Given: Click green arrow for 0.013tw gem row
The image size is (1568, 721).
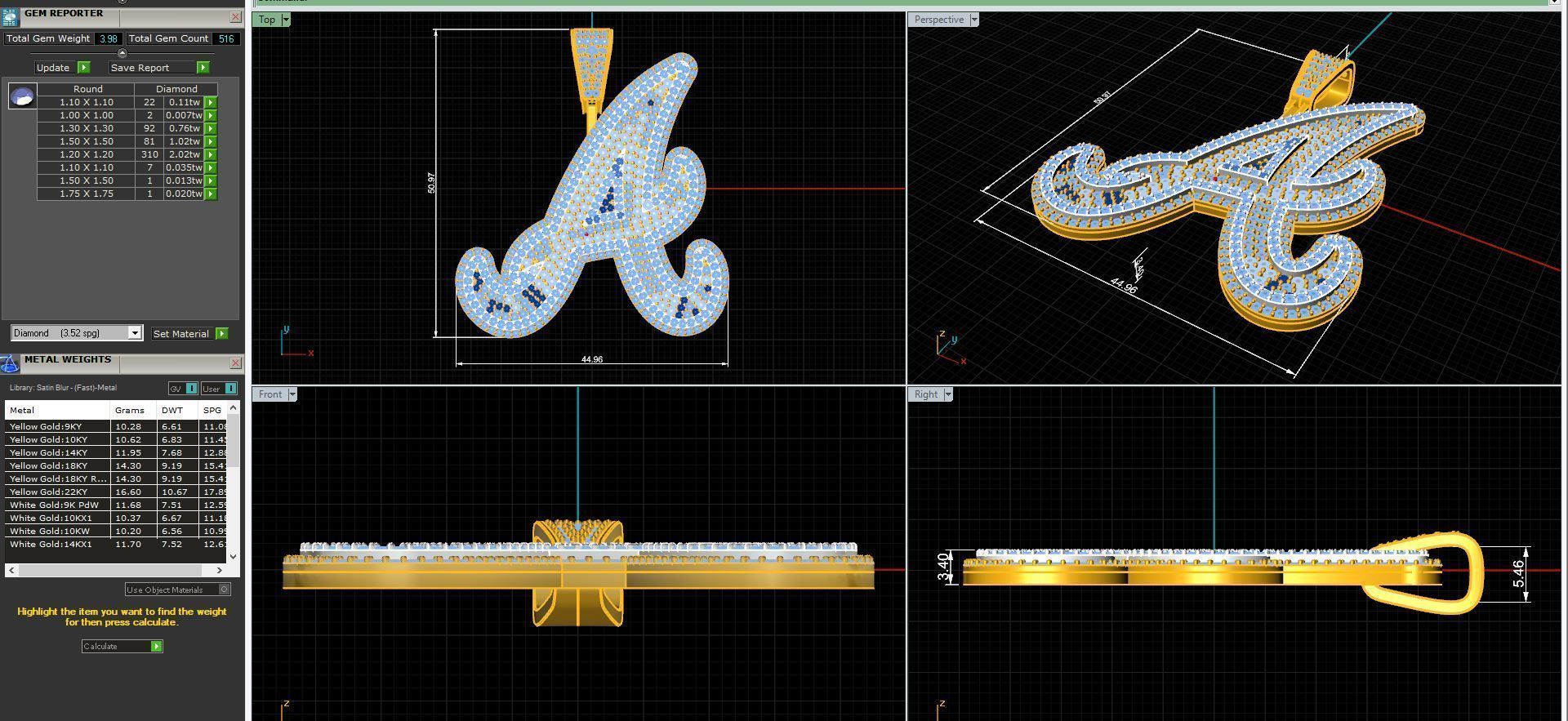Looking at the screenshot, I should click(211, 180).
